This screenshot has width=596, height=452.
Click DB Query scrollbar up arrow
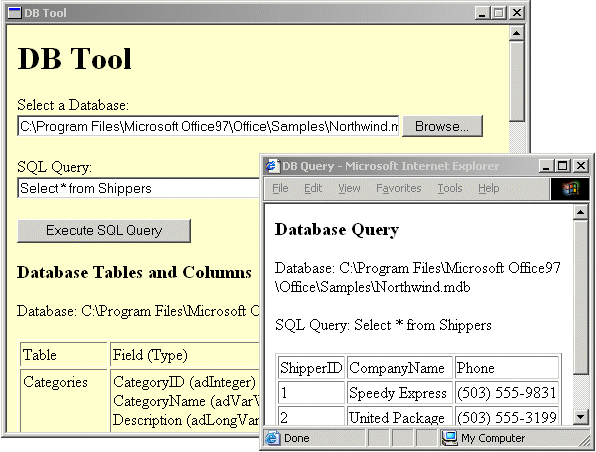(581, 213)
